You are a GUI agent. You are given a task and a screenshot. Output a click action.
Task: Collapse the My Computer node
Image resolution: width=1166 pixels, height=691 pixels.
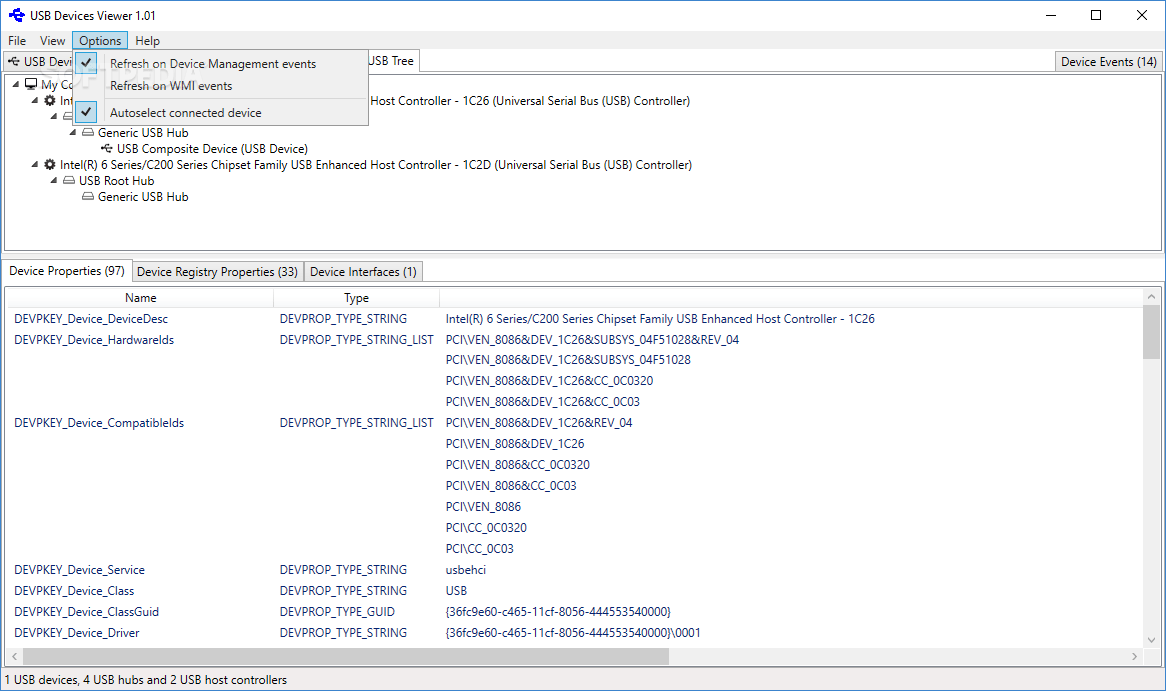coord(14,84)
